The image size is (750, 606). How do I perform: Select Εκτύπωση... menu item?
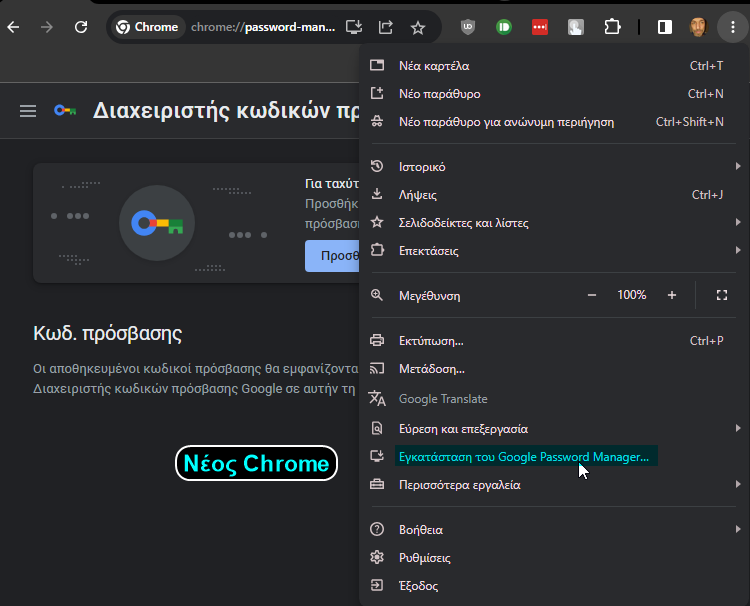point(552,341)
